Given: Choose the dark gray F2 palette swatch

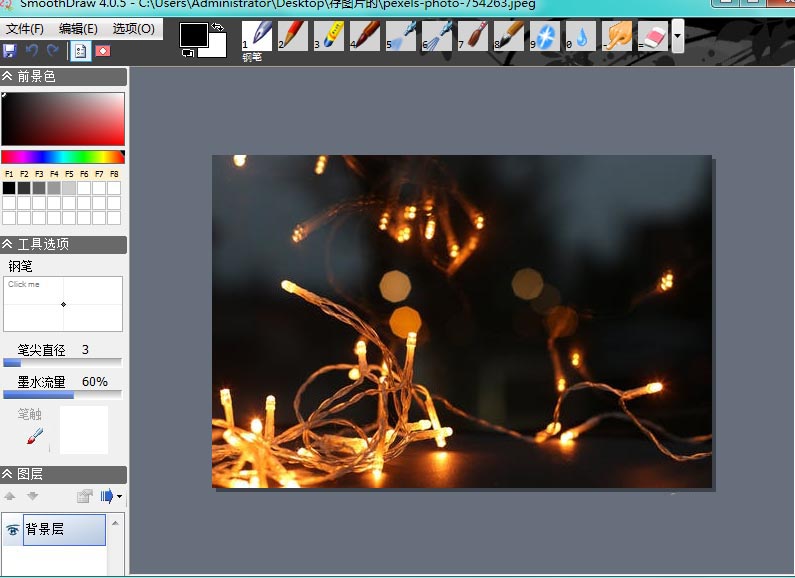Looking at the screenshot, I should [x=24, y=188].
